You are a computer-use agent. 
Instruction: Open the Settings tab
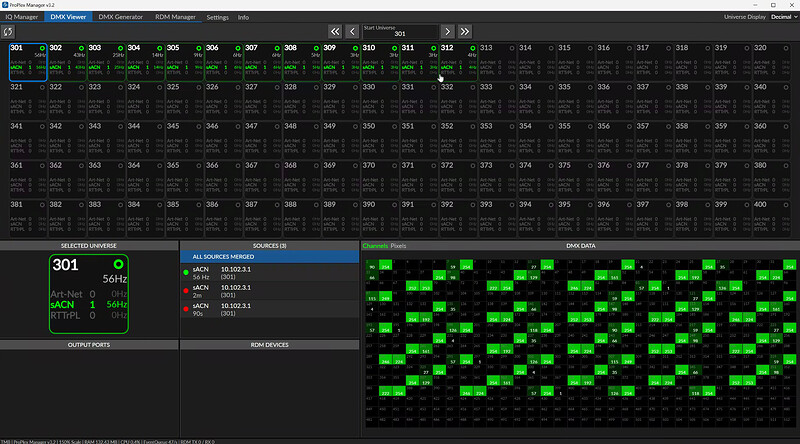point(217,17)
